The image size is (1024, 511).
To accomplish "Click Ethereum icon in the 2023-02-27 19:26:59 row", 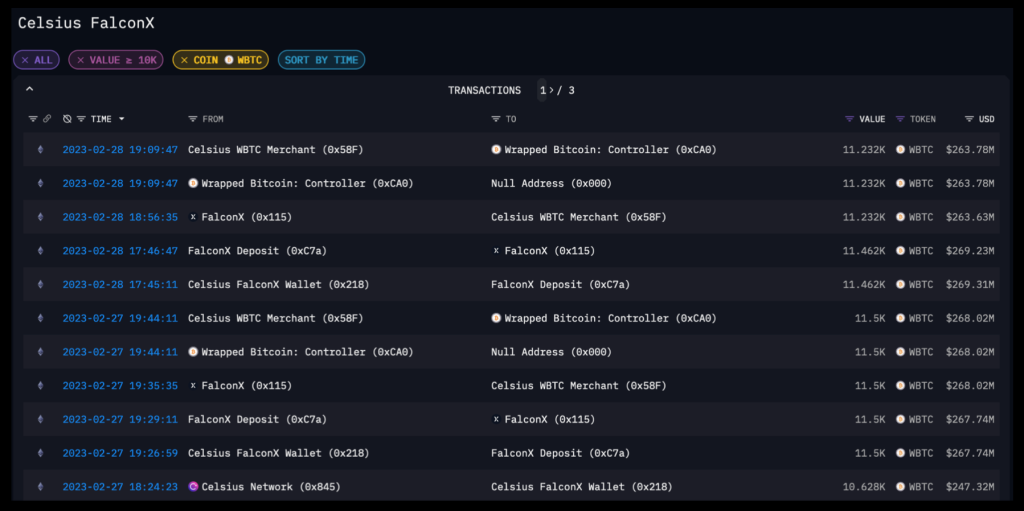I will click(x=40, y=453).
